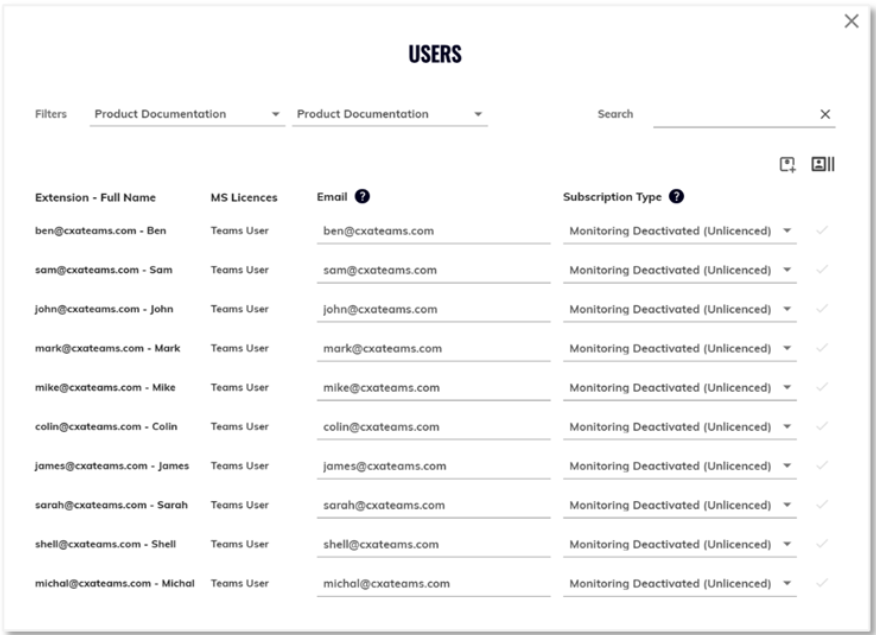Screen dimensions: 876x635
Task: Expand the Subscription Type dropdown for Ben
Action: (x=679, y=231)
